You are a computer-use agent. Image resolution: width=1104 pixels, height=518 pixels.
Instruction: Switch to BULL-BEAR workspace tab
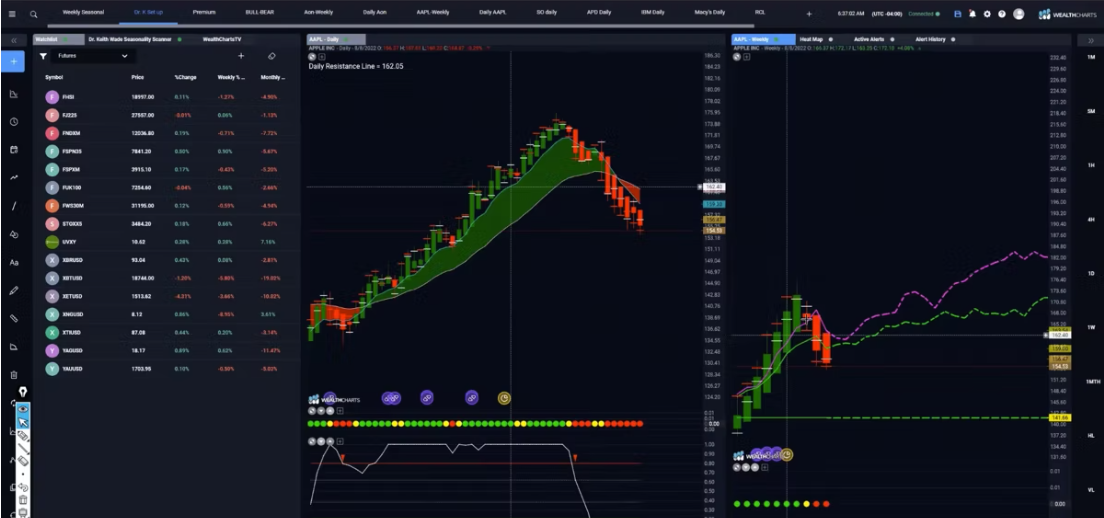260,13
